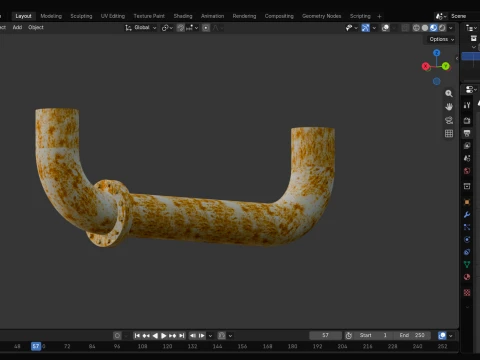Switch to UV Editing workspace tab

point(113,16)
